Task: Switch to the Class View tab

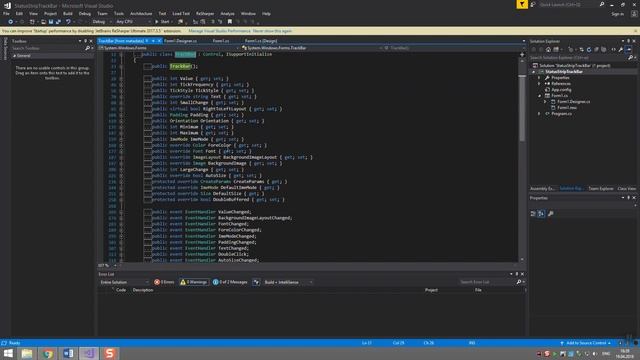Action: 627,189
